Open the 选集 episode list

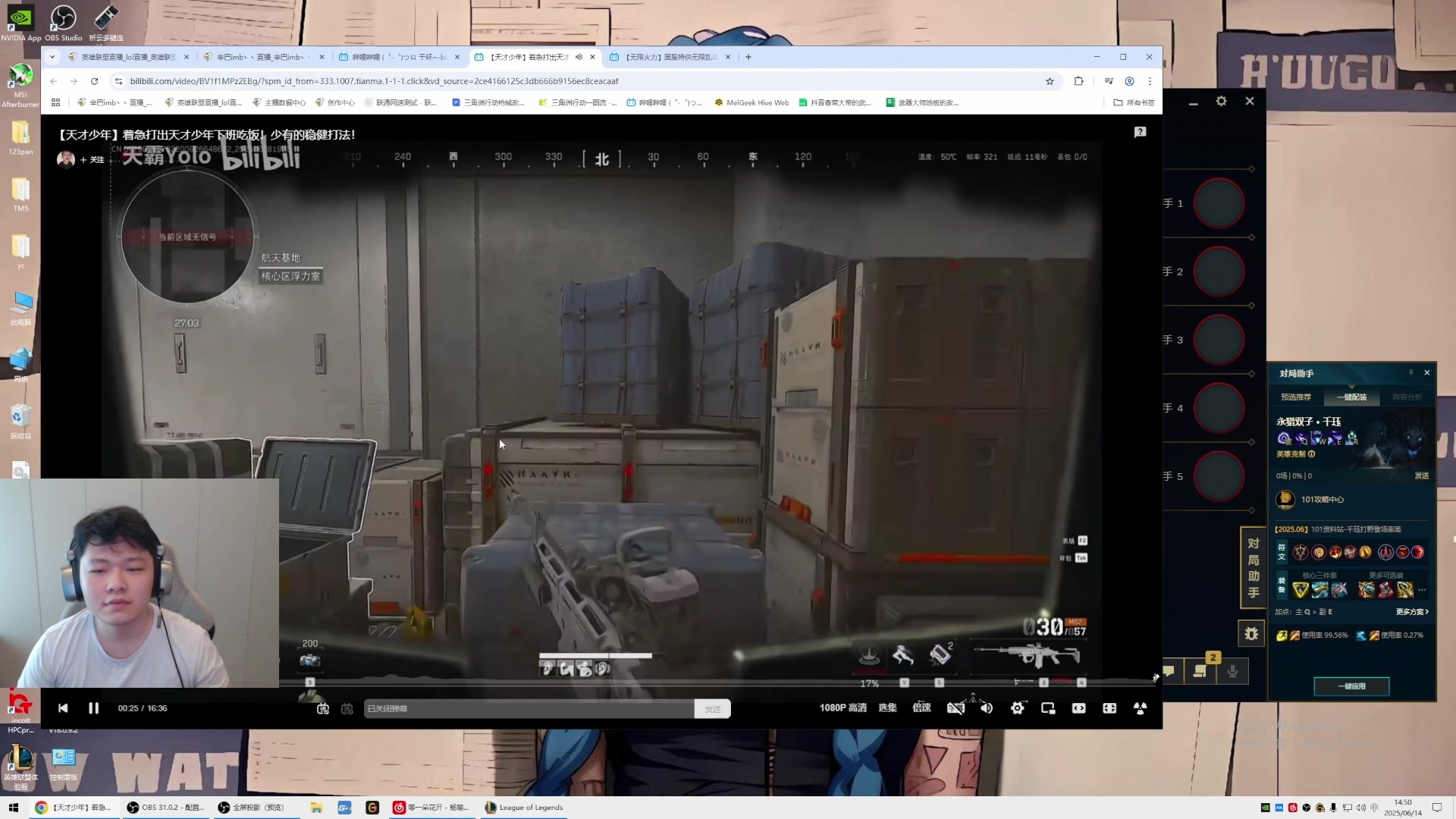887,708
